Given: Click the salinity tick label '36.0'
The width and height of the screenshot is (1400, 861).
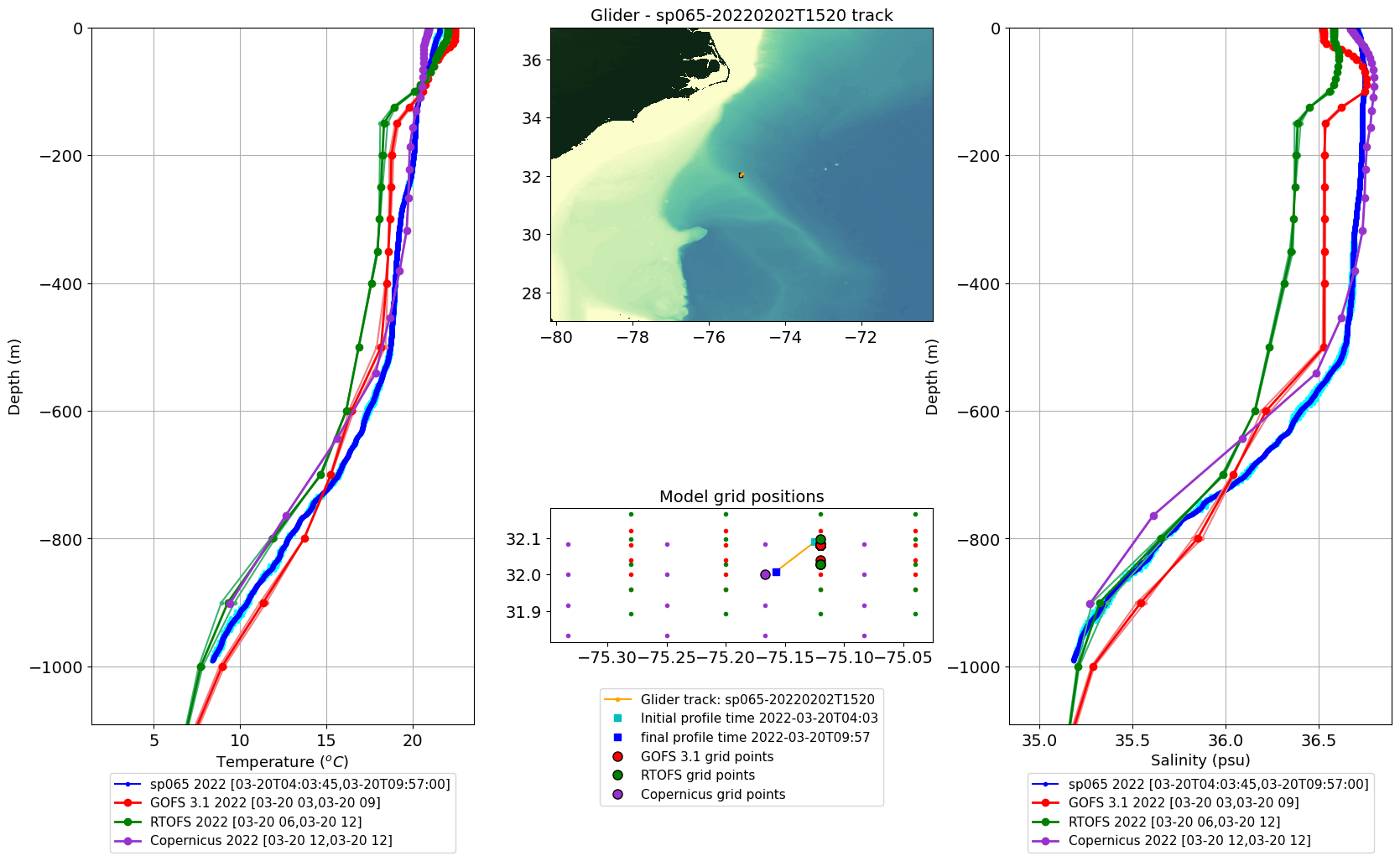Looking at the screenshot, I should (1226, 740).
